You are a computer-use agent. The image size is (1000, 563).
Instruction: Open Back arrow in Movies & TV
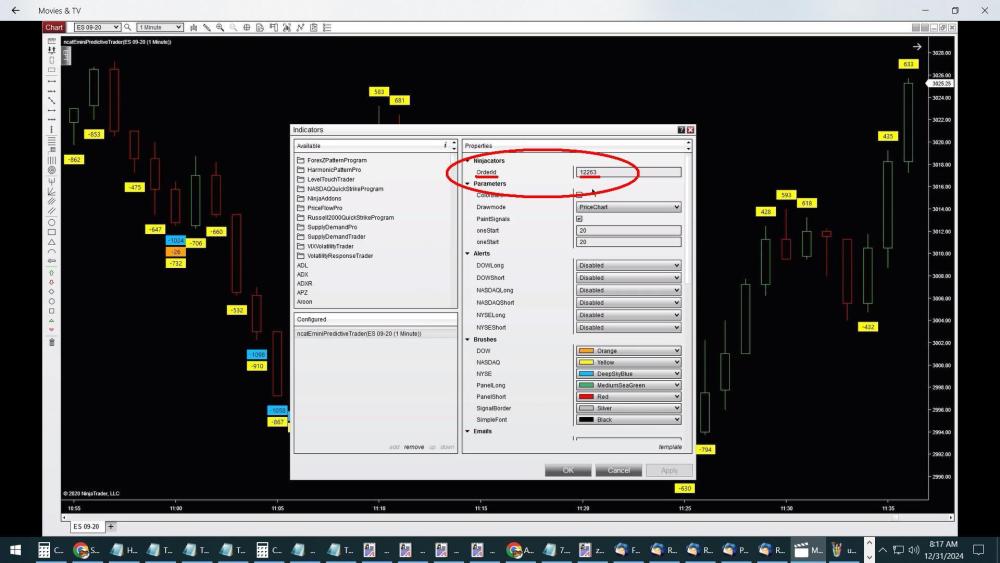tap(15, 10)
